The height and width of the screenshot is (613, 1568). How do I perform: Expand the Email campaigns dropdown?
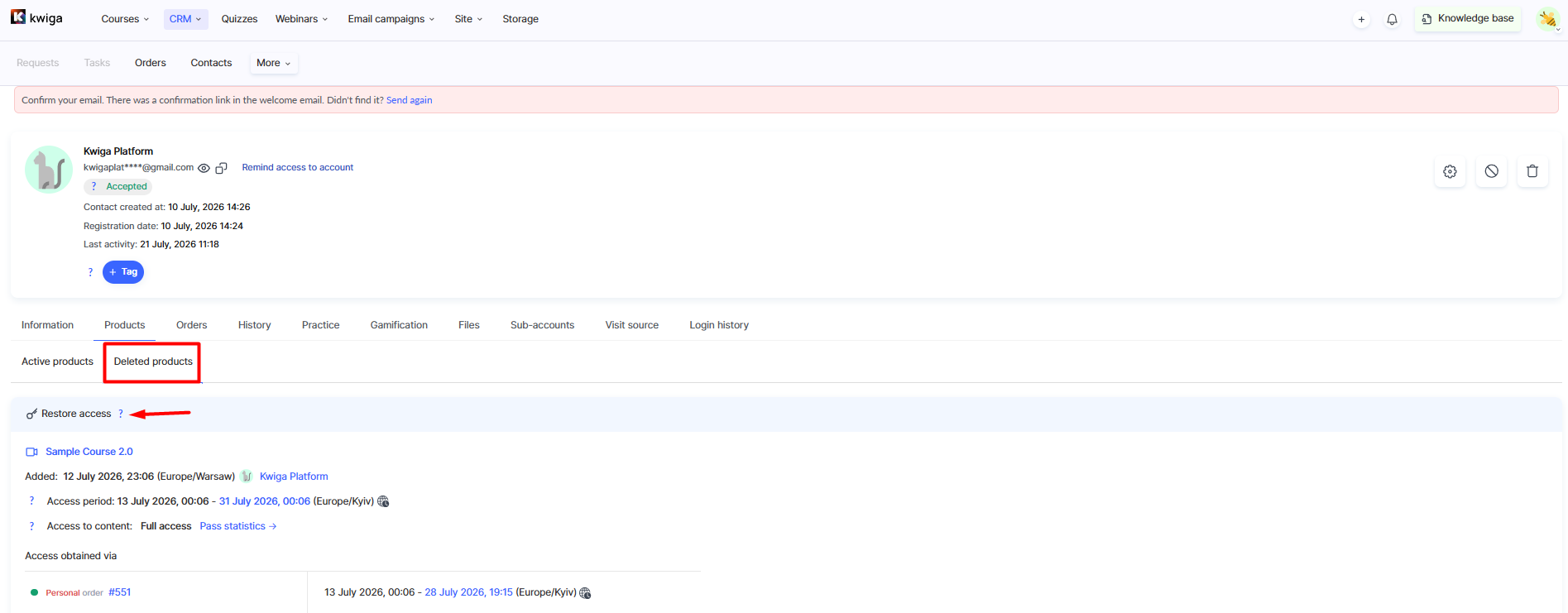tap(391, 19)
